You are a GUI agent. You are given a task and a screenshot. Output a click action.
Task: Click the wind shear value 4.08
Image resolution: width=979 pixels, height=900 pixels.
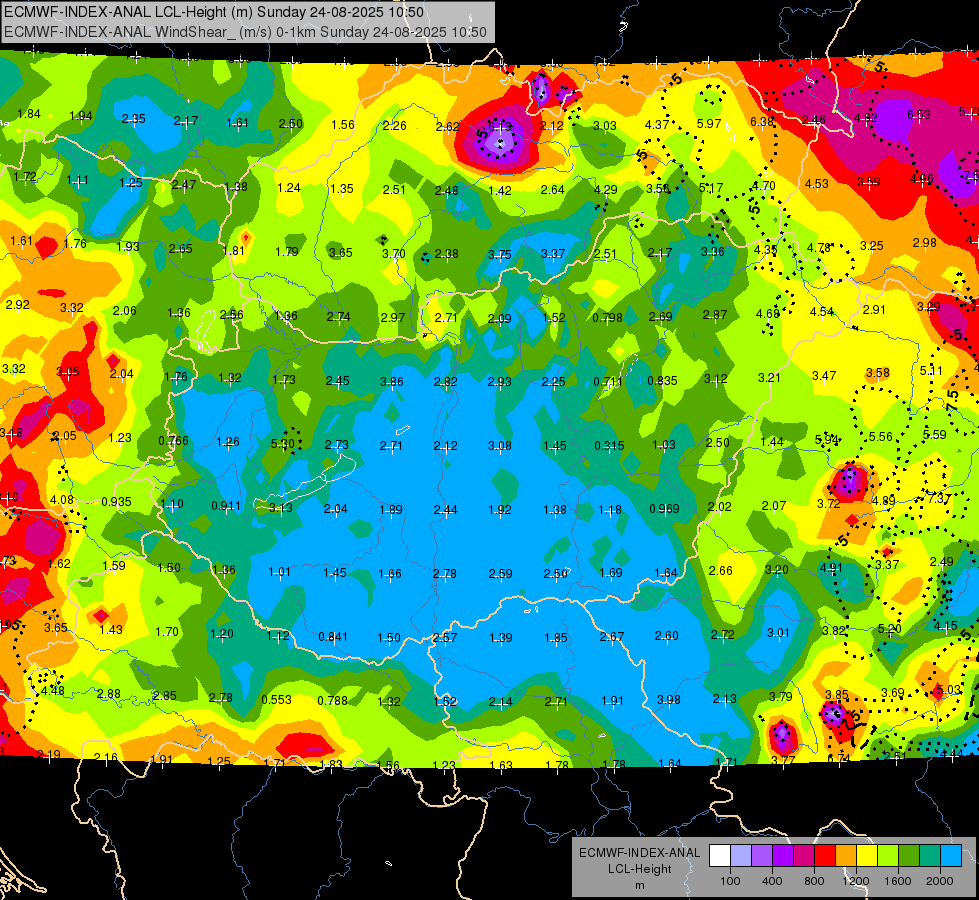point(62,500)
